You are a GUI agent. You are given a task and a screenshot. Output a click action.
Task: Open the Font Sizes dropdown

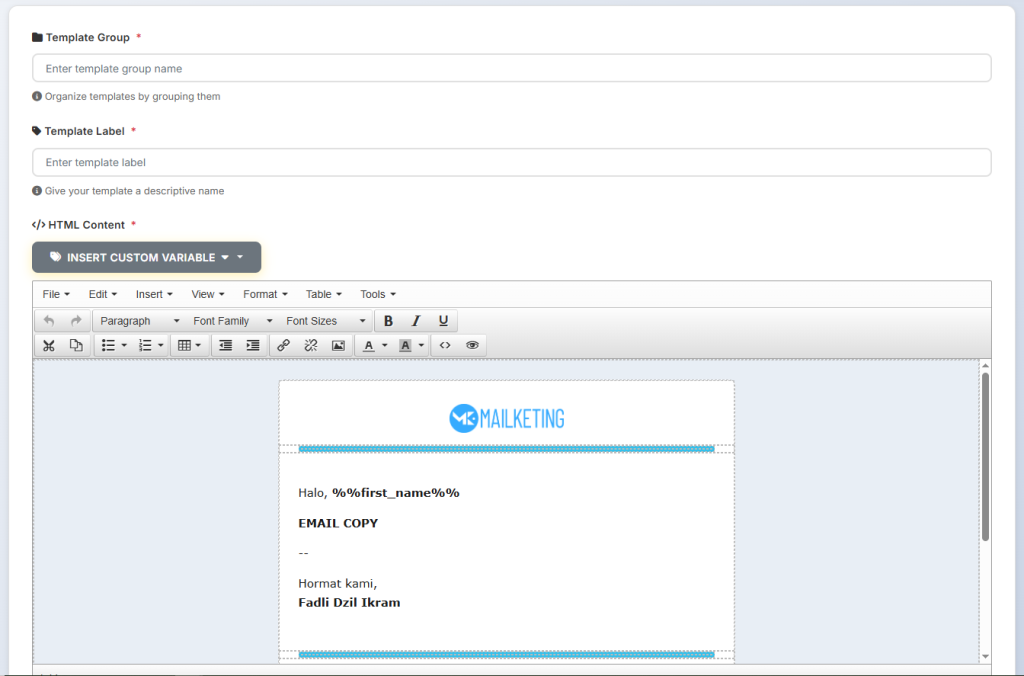[325, 321]
